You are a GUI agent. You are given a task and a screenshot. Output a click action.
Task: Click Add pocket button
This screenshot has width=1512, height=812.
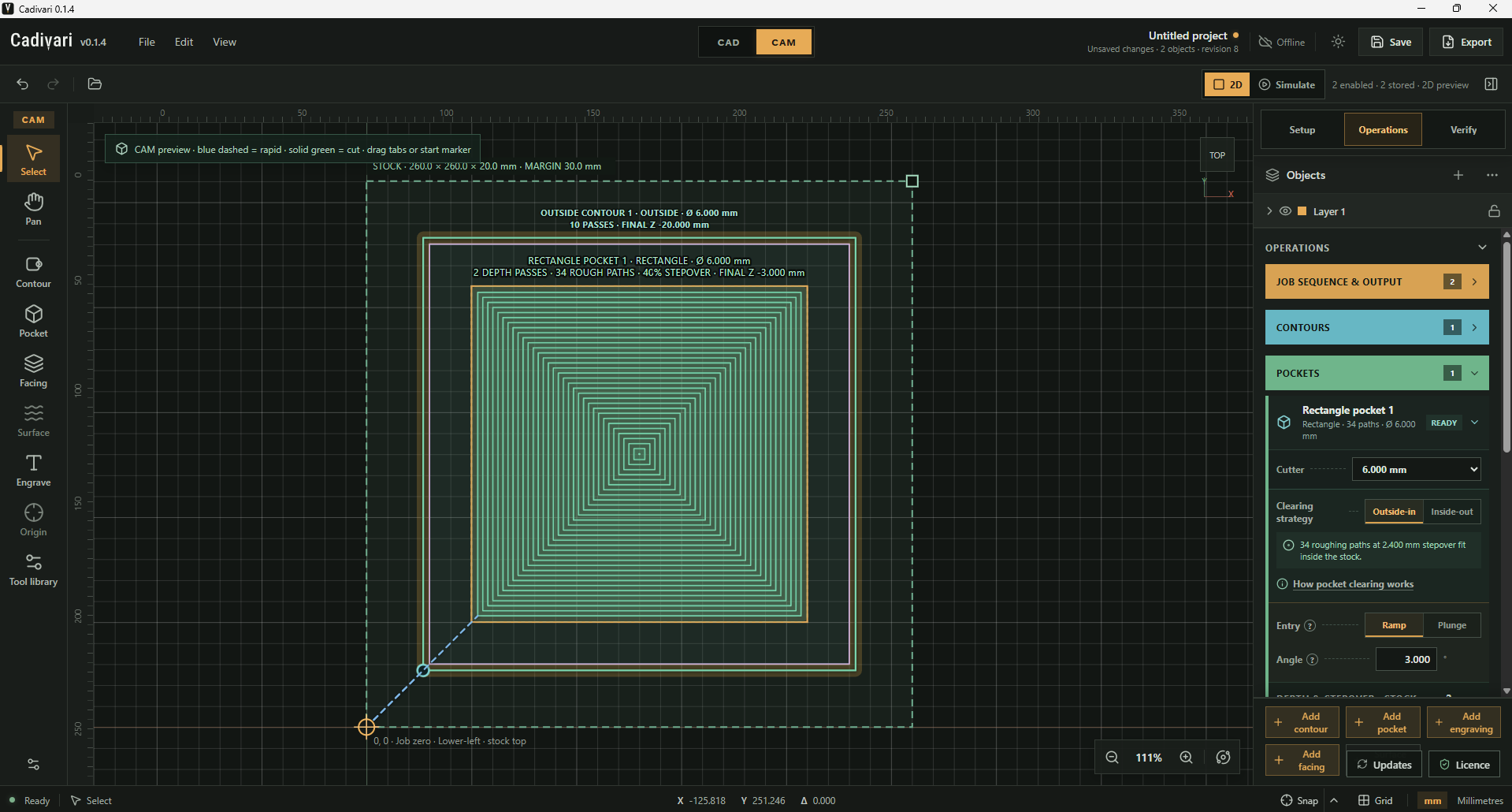click(1383, 722)
